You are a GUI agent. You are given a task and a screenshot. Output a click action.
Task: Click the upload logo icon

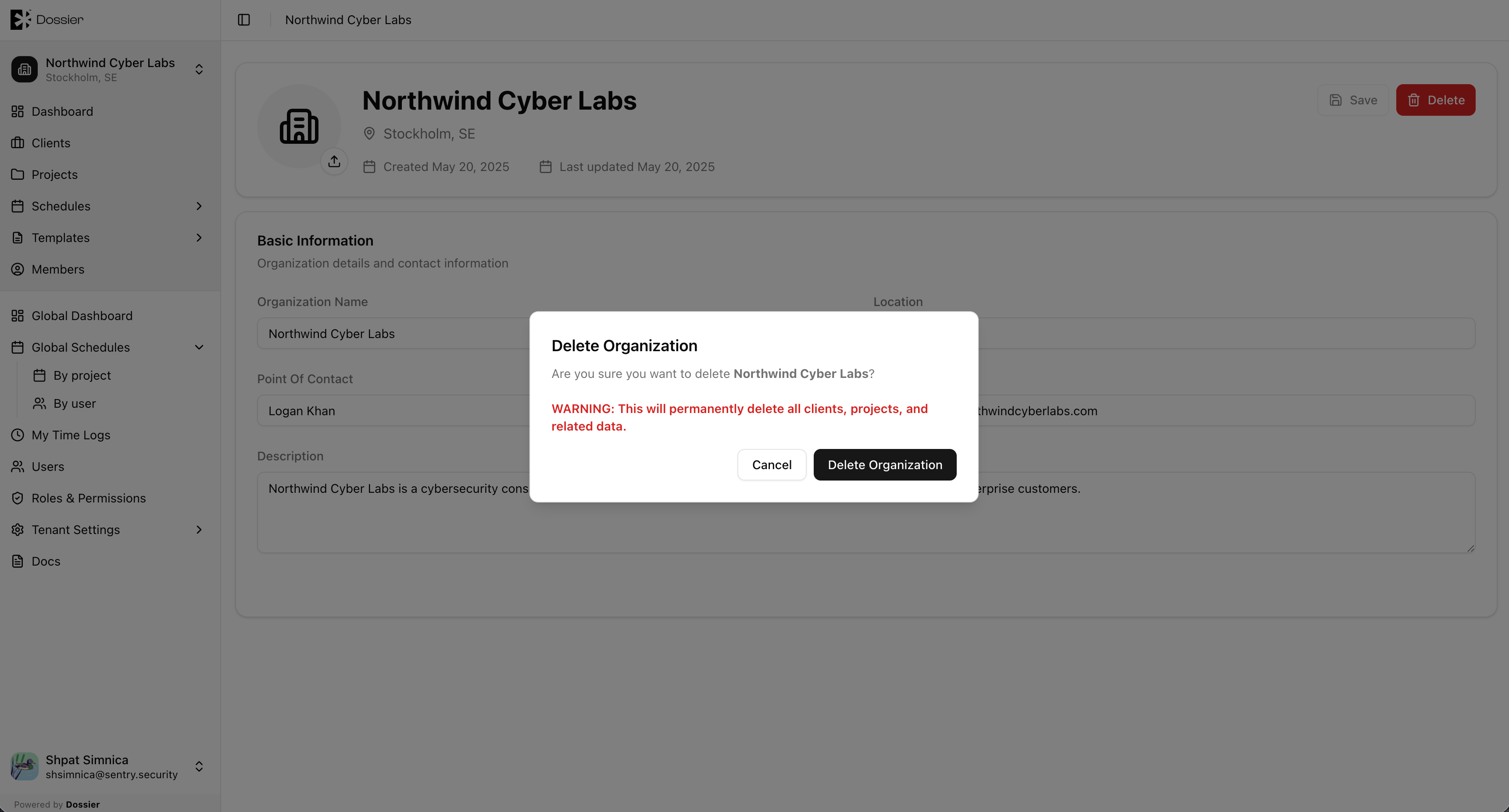tap(334, 162)
